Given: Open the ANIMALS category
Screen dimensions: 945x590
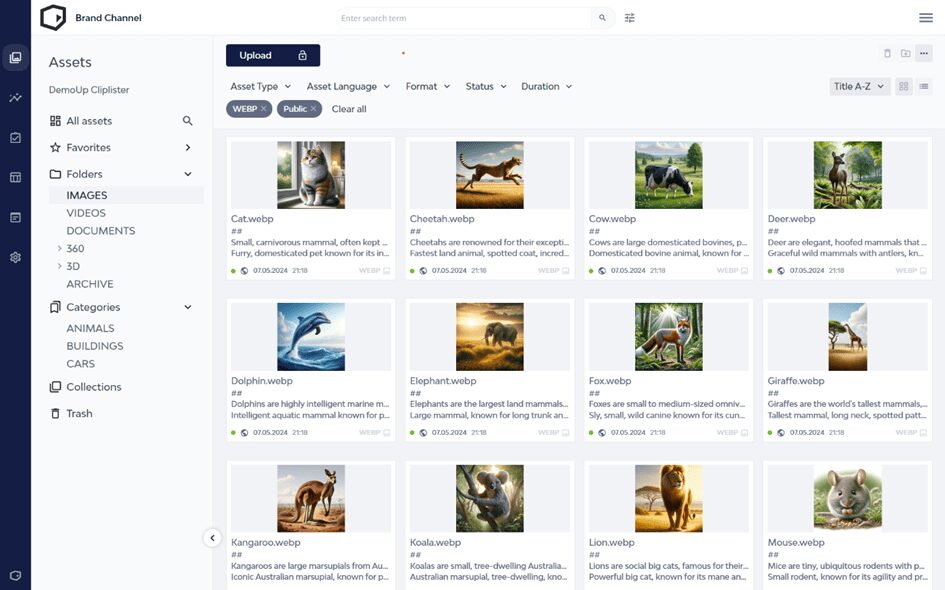Looking at the screenshot, I should point(90,328).
